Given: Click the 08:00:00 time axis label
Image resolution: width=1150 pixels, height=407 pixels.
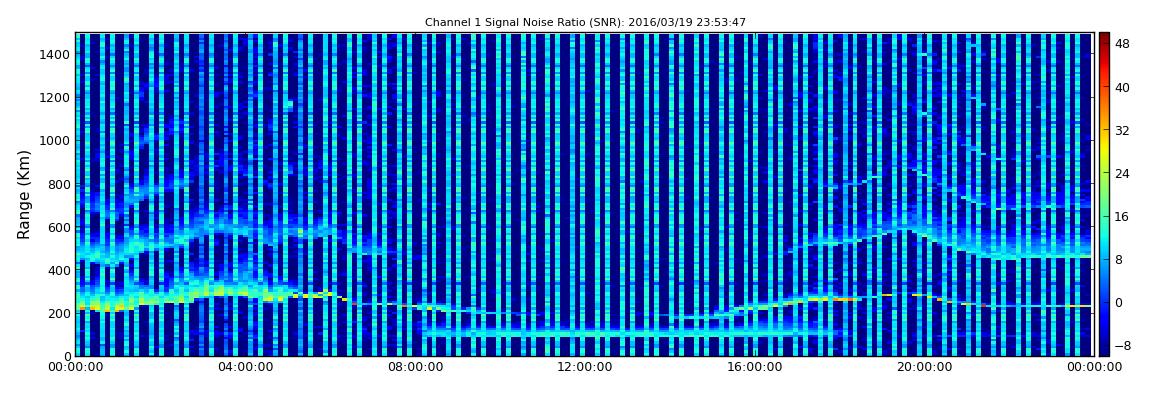Looking at the screenshot, I should (414, 367).
